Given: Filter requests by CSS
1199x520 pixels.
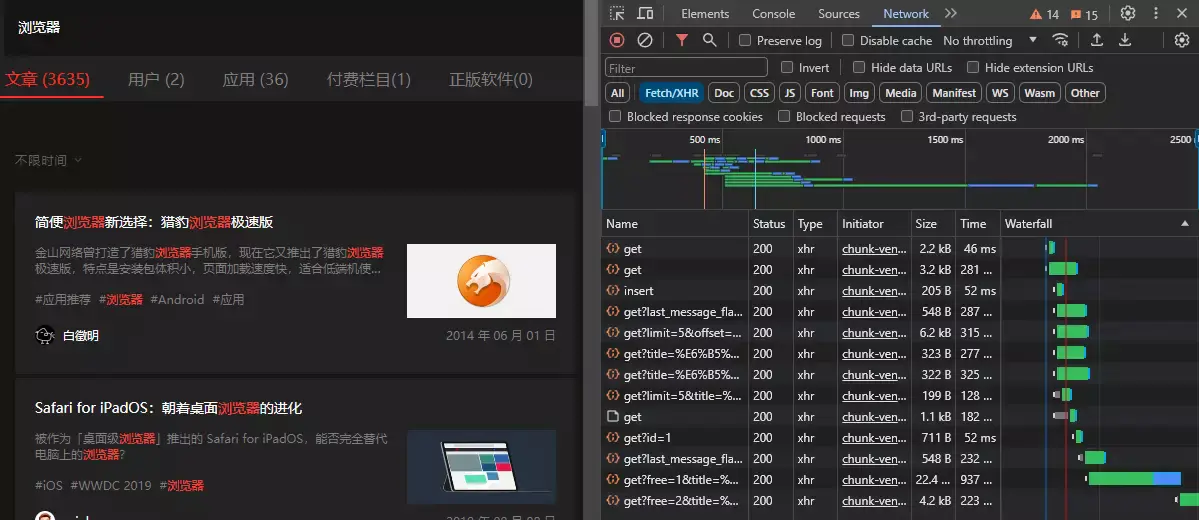Looking at the screenshot, I should [759, 93].
